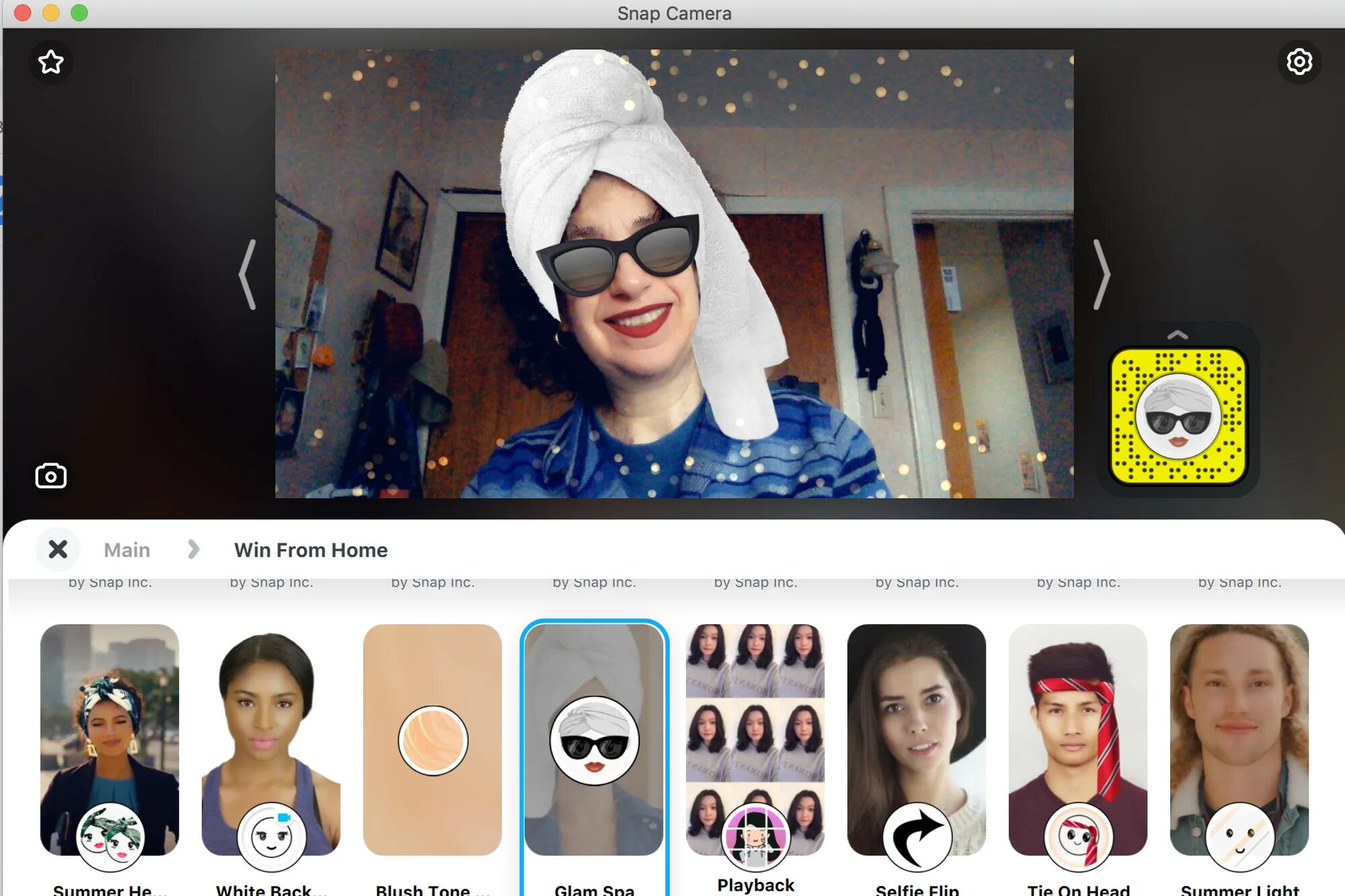1345x896 pixels.
Task: Take a photo with the camera icon
Action: 50,476
